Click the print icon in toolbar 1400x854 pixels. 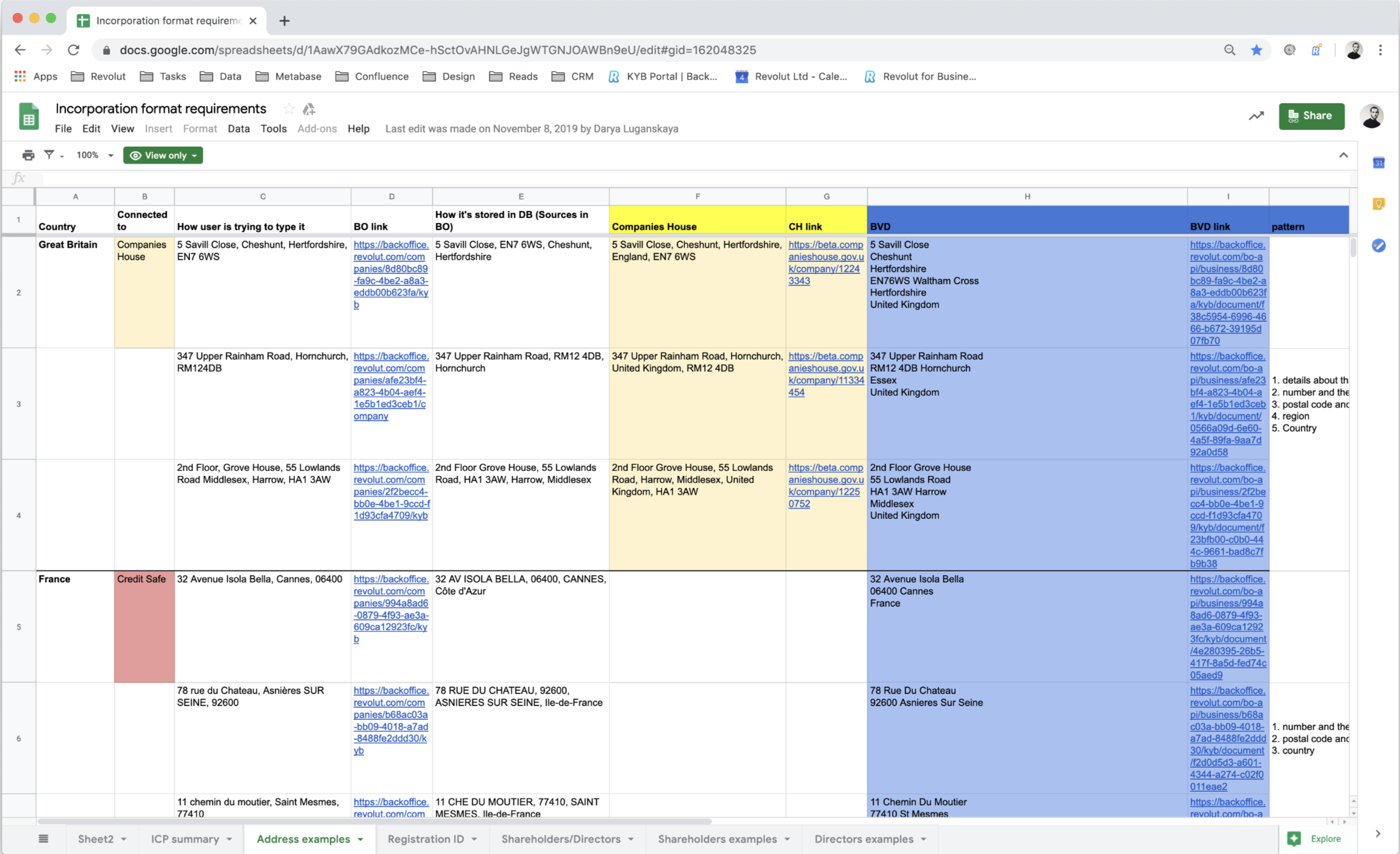(28, 155)
